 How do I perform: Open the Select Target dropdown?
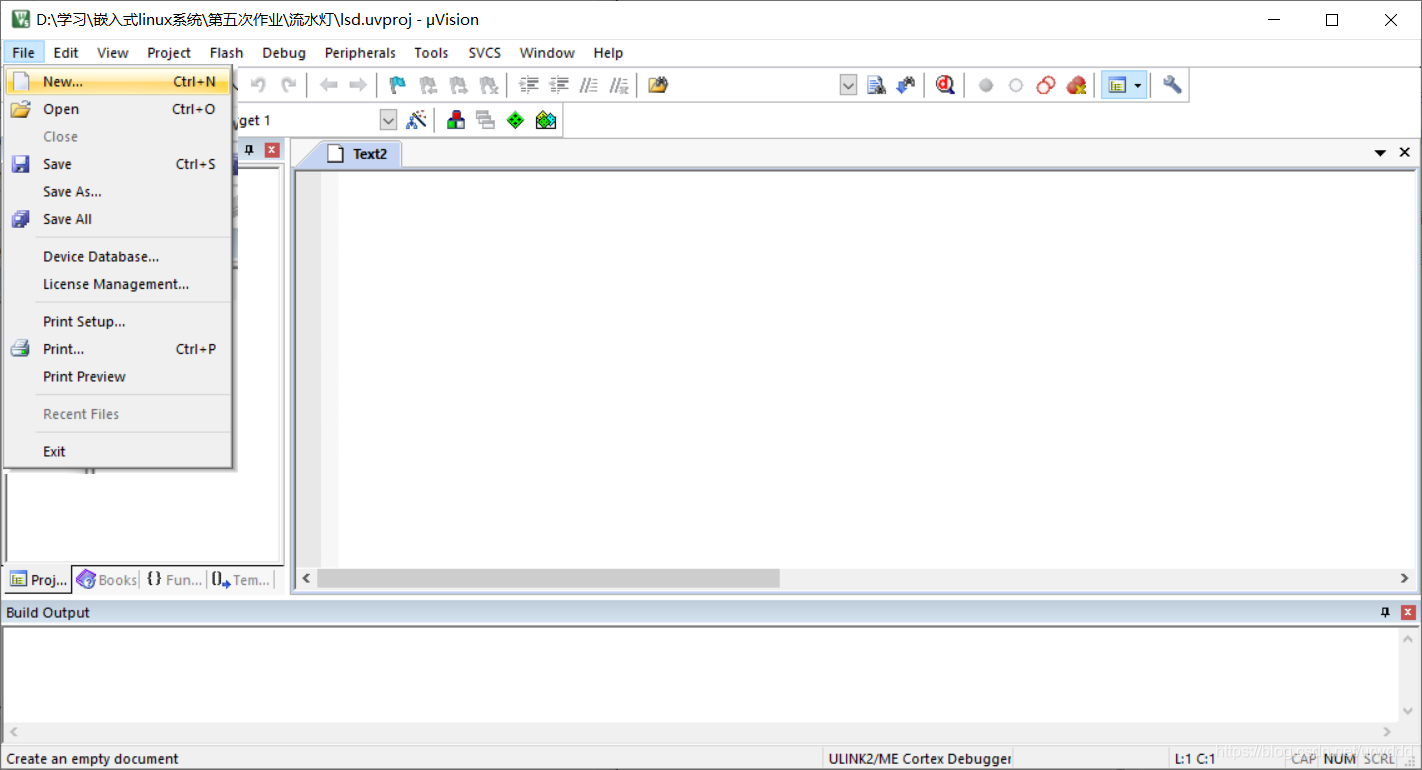click(389, 120)
